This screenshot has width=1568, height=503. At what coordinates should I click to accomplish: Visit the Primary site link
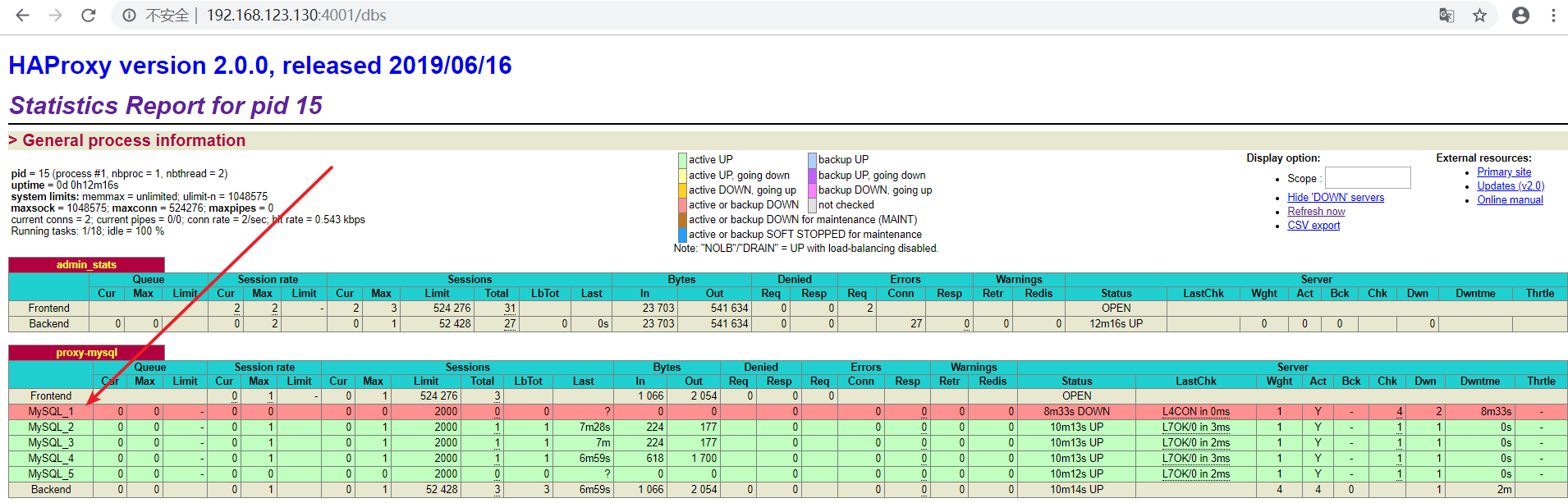click(1504, 172)
